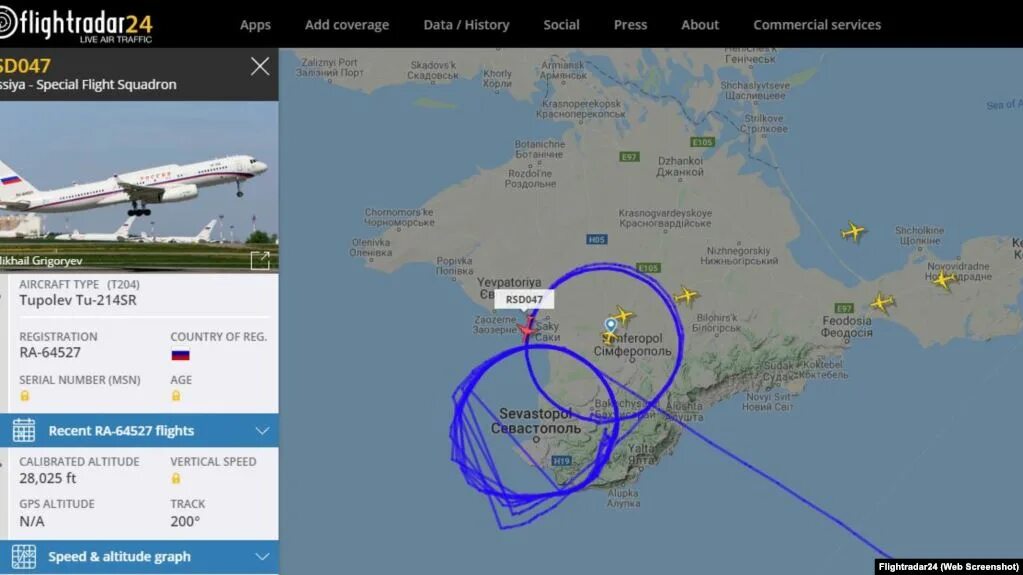Open the Apps menu
Viewport: 1023px width, 575px height.
[x=255, y=25]
